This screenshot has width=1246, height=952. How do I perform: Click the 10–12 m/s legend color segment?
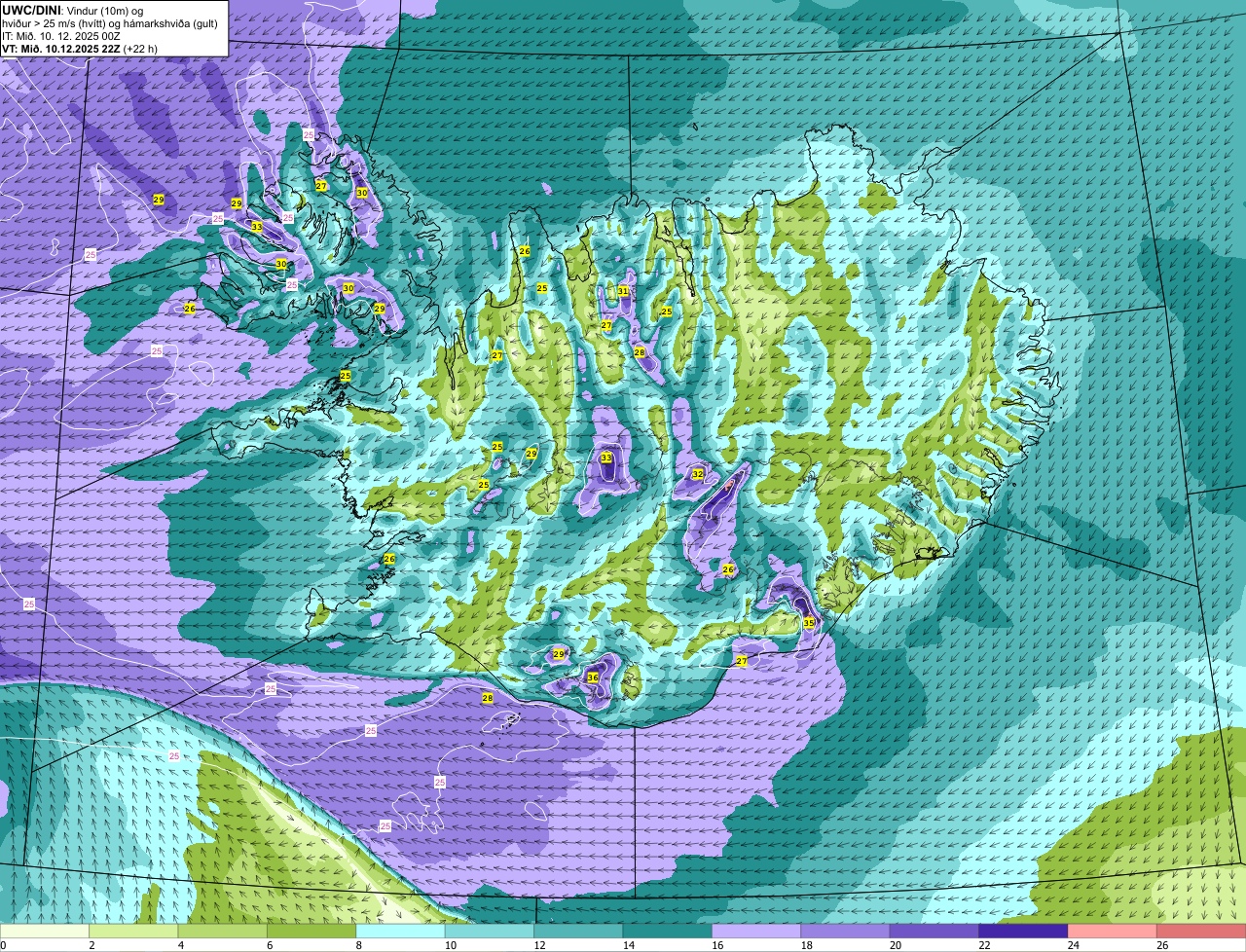click(490, 931)
